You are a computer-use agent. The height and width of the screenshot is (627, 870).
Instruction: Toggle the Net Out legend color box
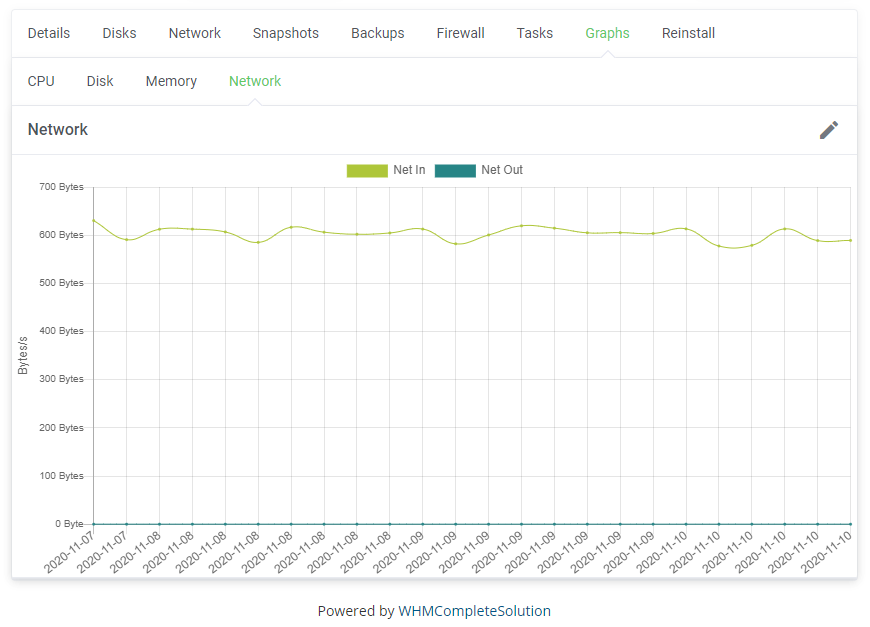(x=455, y=170)
